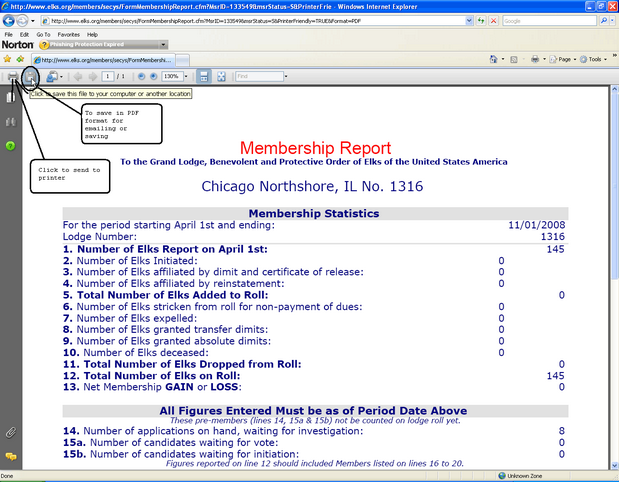Image resolution: width=619 pixels, height=482 pixels.
Task: Click the PDF zoom in button
Action: (154, 77)
